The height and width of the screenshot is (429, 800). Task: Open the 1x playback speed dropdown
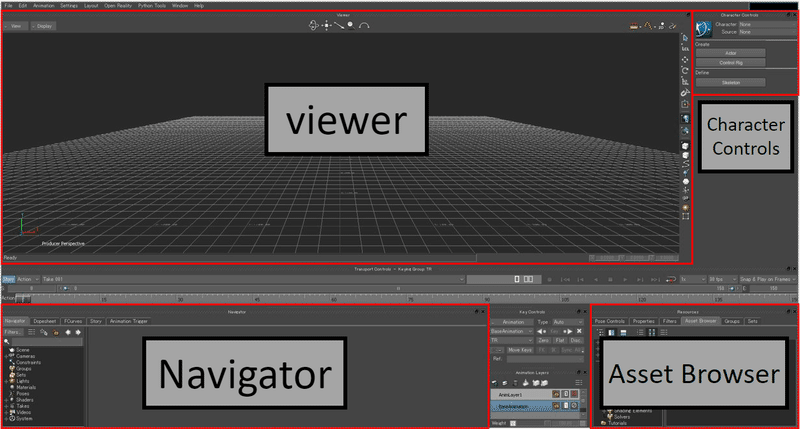[x=693, y=280]
